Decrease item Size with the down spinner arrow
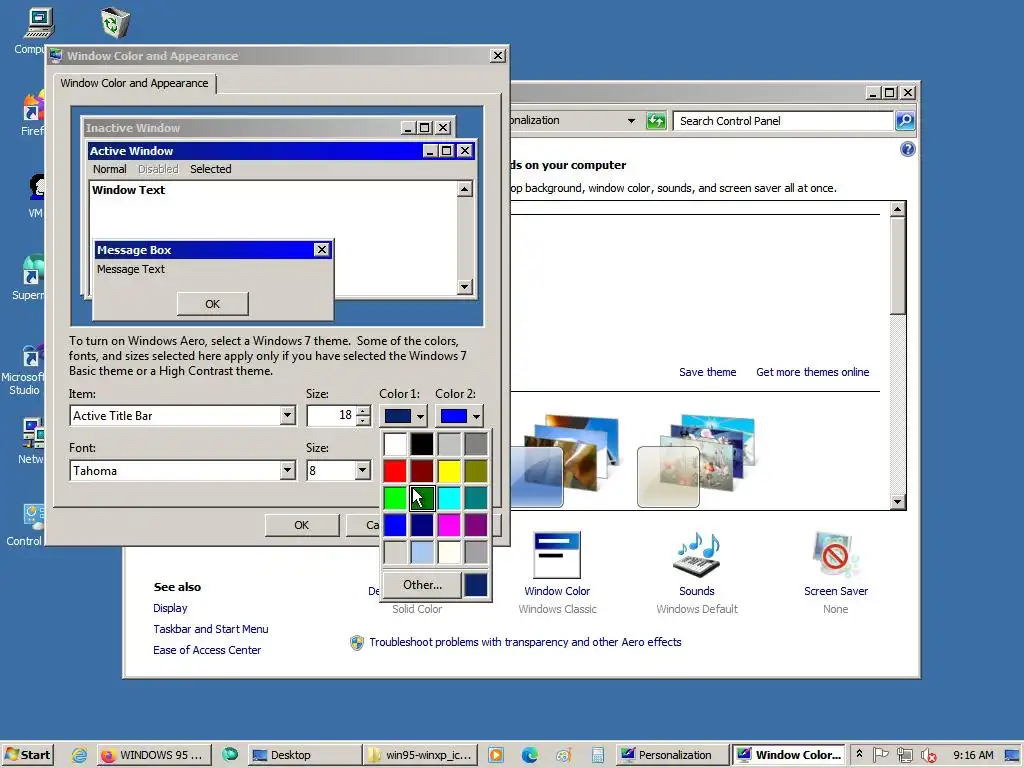This screenshot has height=768, width=1024. click(x=363, y=421)
